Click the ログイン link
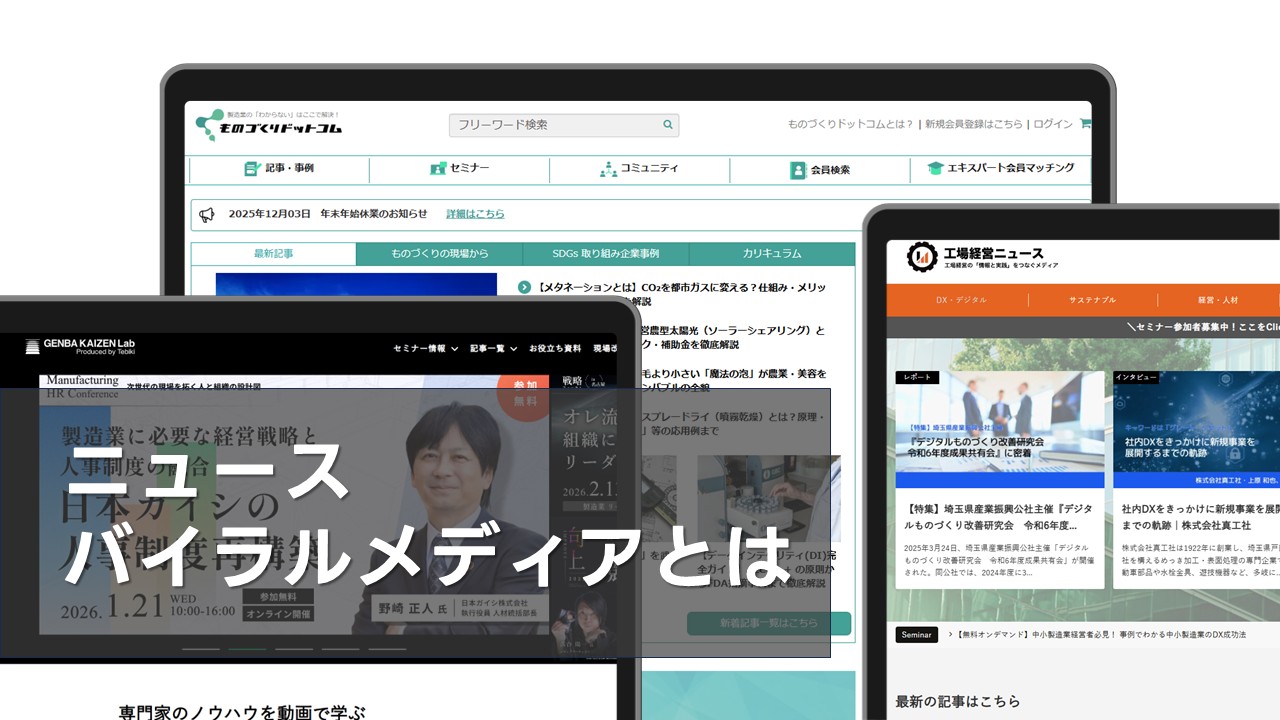Image resolution: width=1280 pixels, height=720 pixels. [1052, 124]
